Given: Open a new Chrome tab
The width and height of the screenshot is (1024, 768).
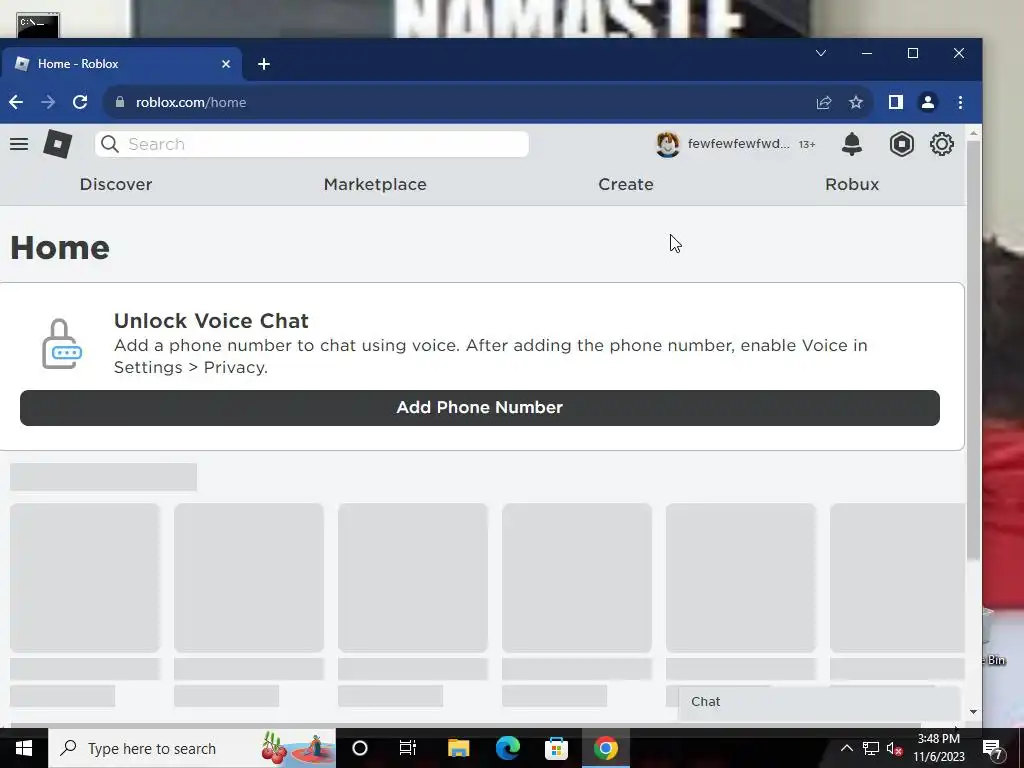Looking at the screenshot, I should tap(264, 64).
